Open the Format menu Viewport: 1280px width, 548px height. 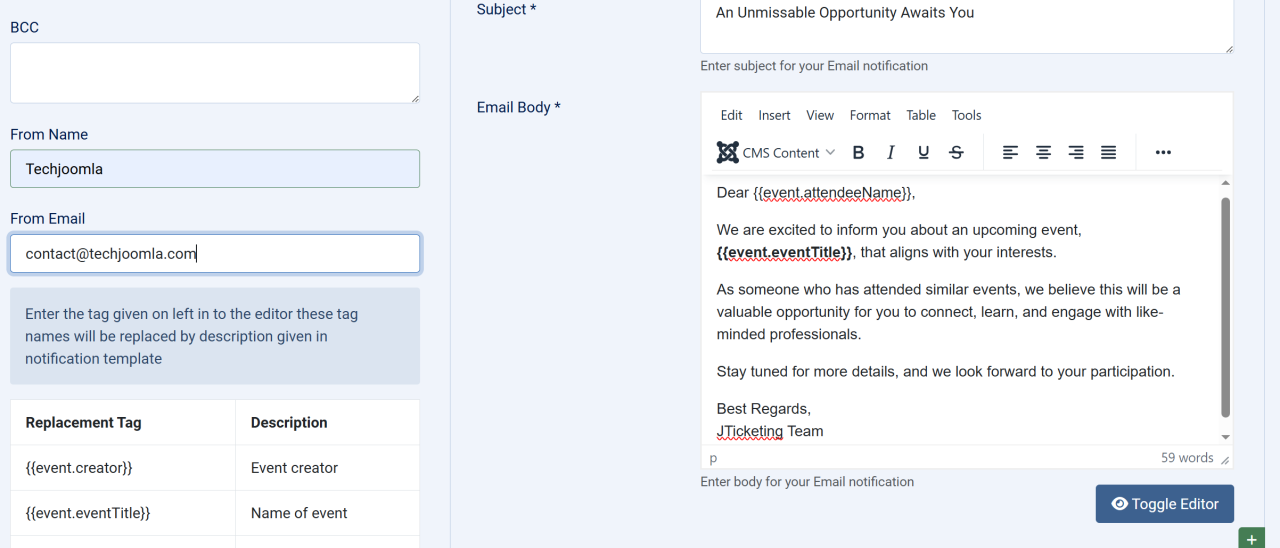coord(870,115)
